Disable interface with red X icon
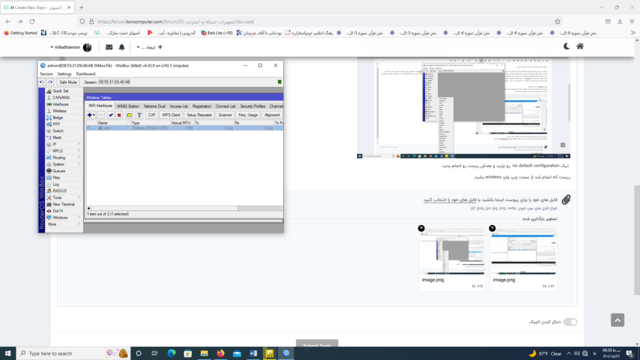 pos(119,115)
